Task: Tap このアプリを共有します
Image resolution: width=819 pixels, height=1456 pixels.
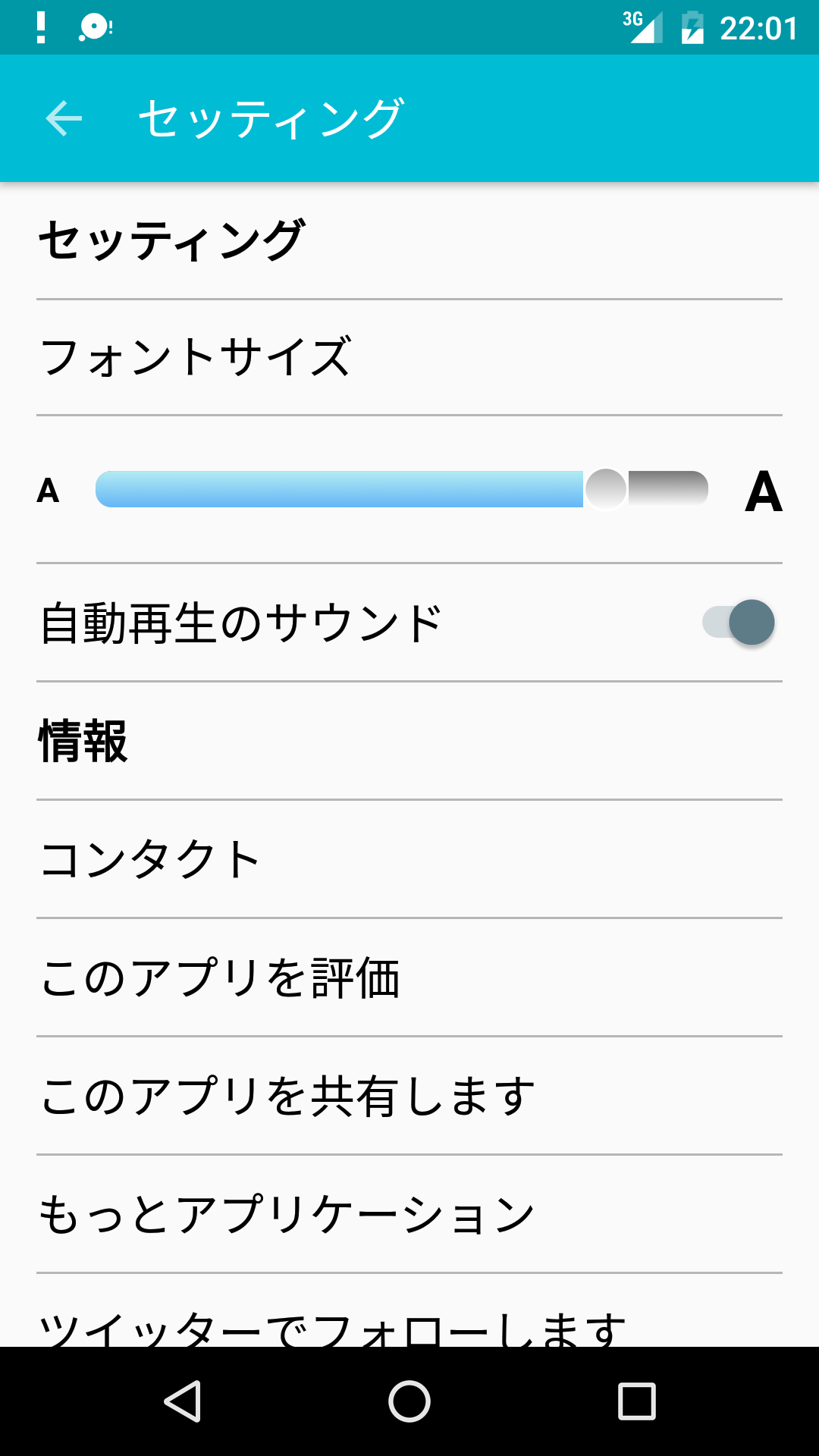Action: click(x=409, y=1096)
